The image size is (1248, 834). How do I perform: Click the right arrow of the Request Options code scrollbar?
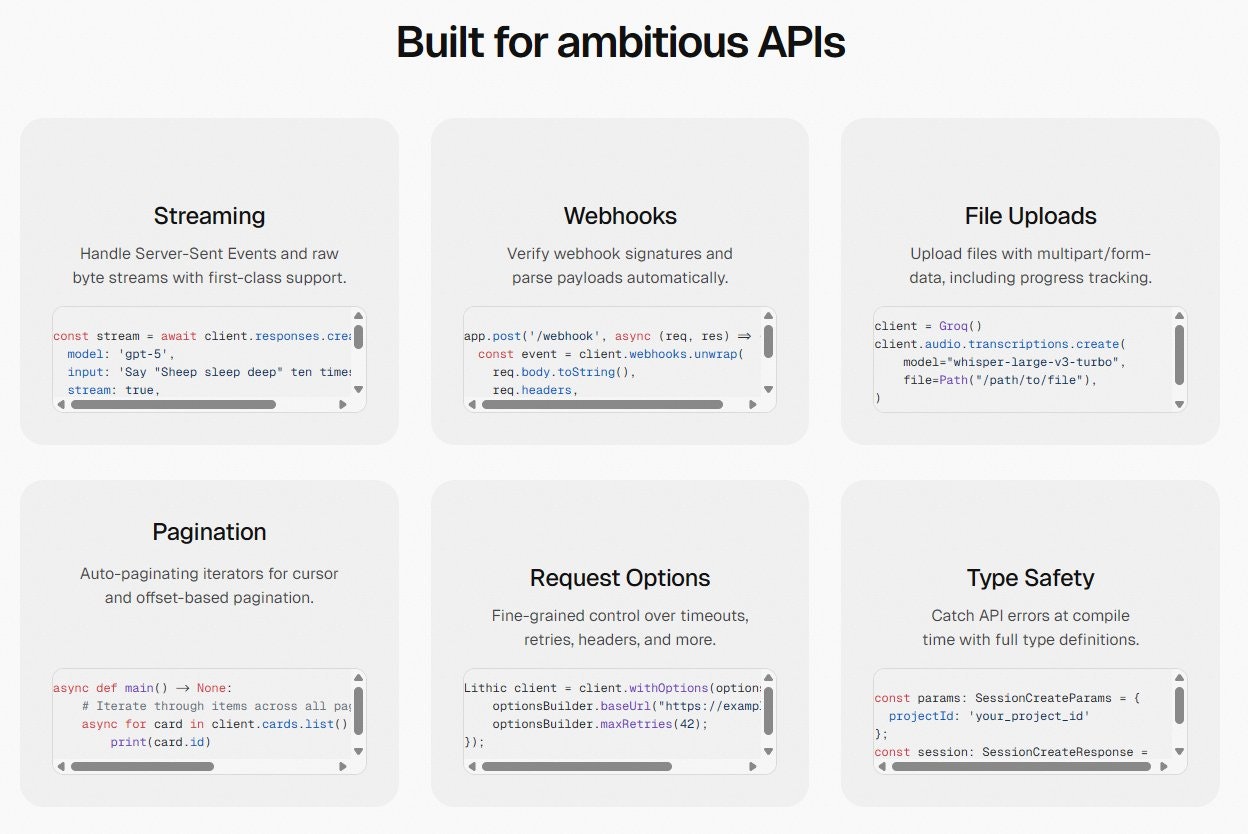753,766
